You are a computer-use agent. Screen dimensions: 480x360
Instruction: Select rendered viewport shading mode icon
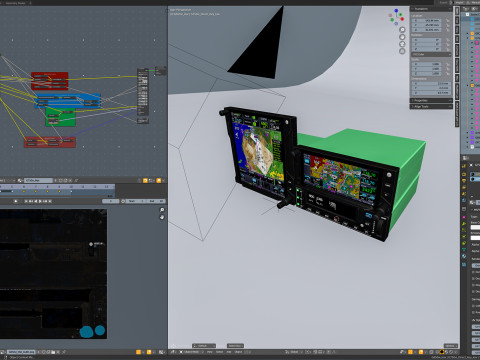coord(451,352)
